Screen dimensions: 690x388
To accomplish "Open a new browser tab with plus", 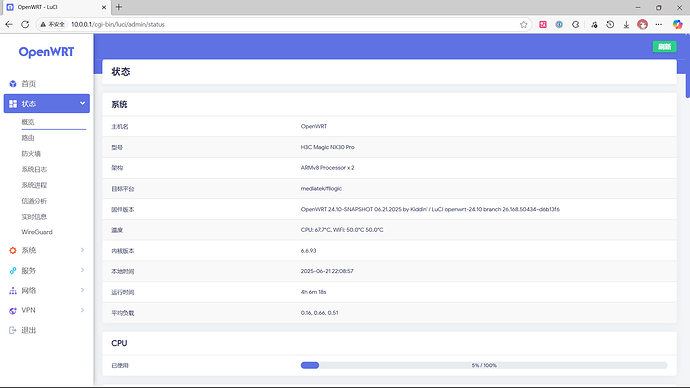I will click(119, 7).
